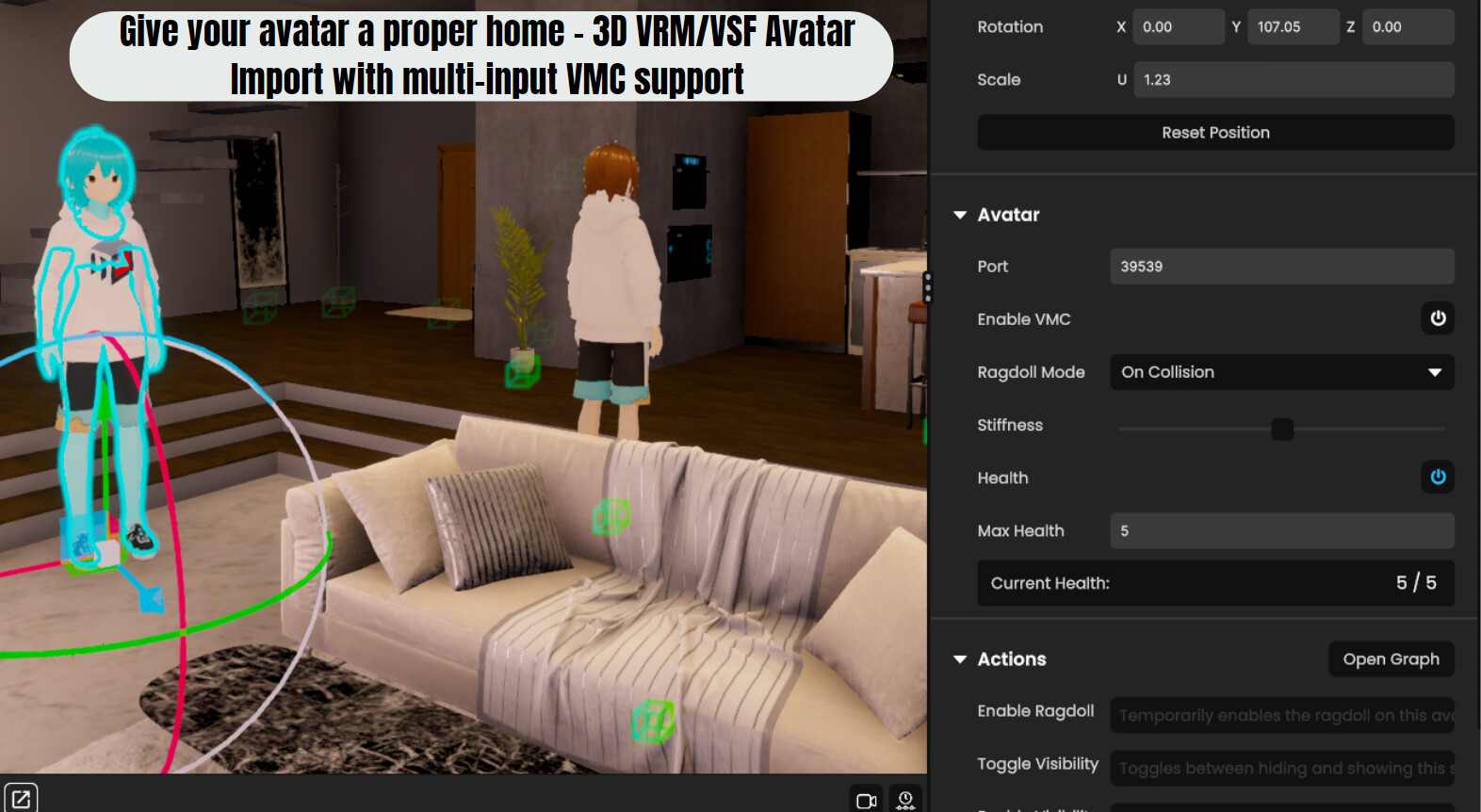The width and height of the screenshot is (1481, 812).
Task: Click the Stiffness slider handle
Action: point(1282,430)
